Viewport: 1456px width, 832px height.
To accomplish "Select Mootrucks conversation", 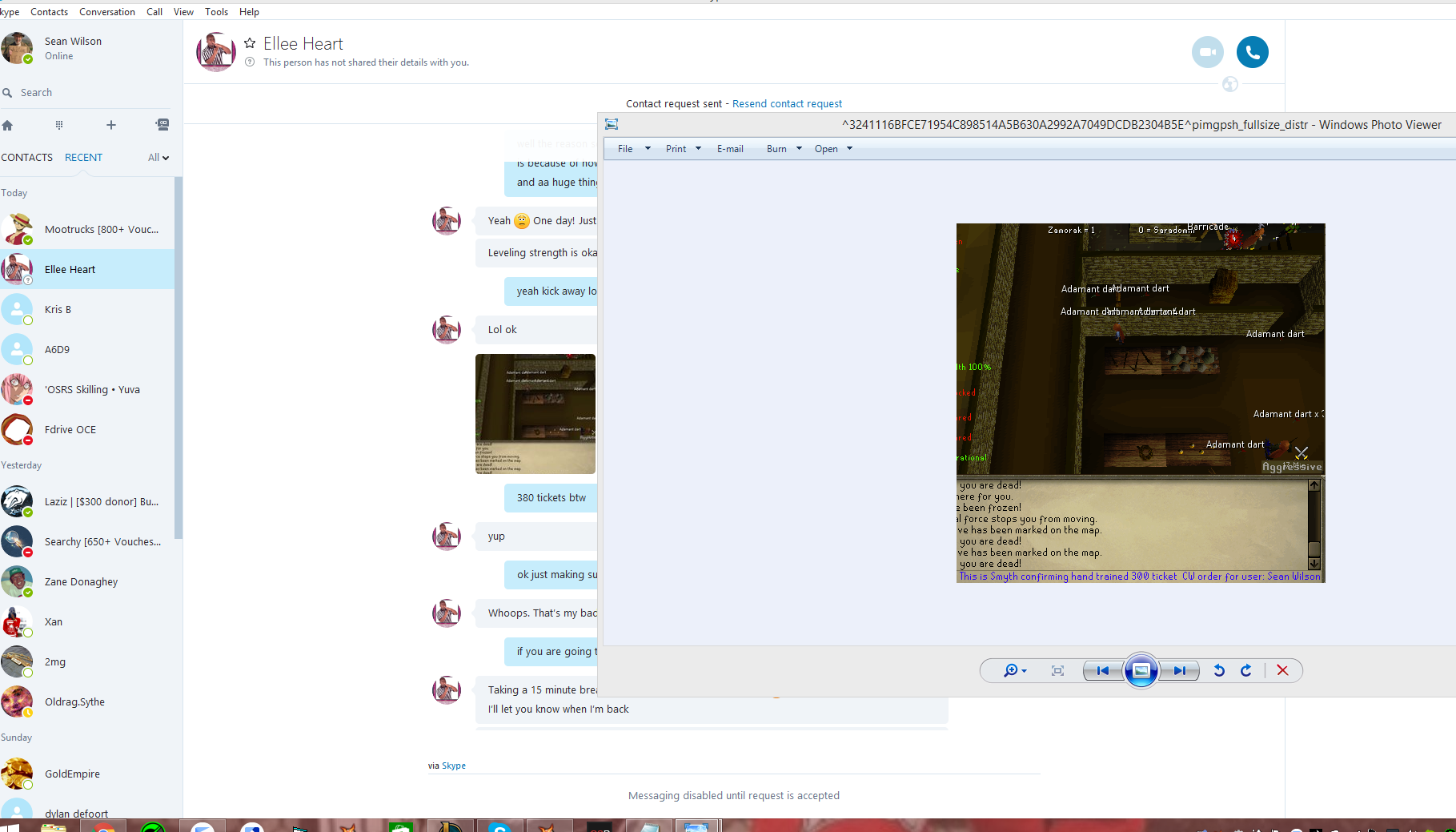I will 87,229.
